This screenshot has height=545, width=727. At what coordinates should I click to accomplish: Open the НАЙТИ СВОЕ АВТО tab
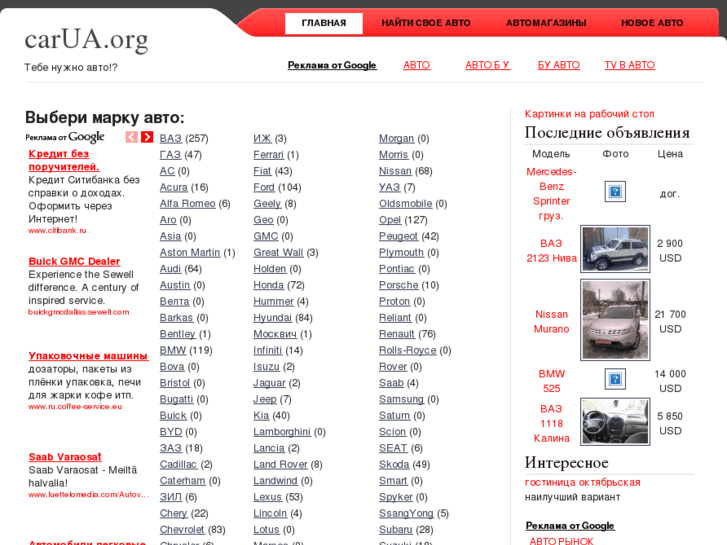coord(426,23)
